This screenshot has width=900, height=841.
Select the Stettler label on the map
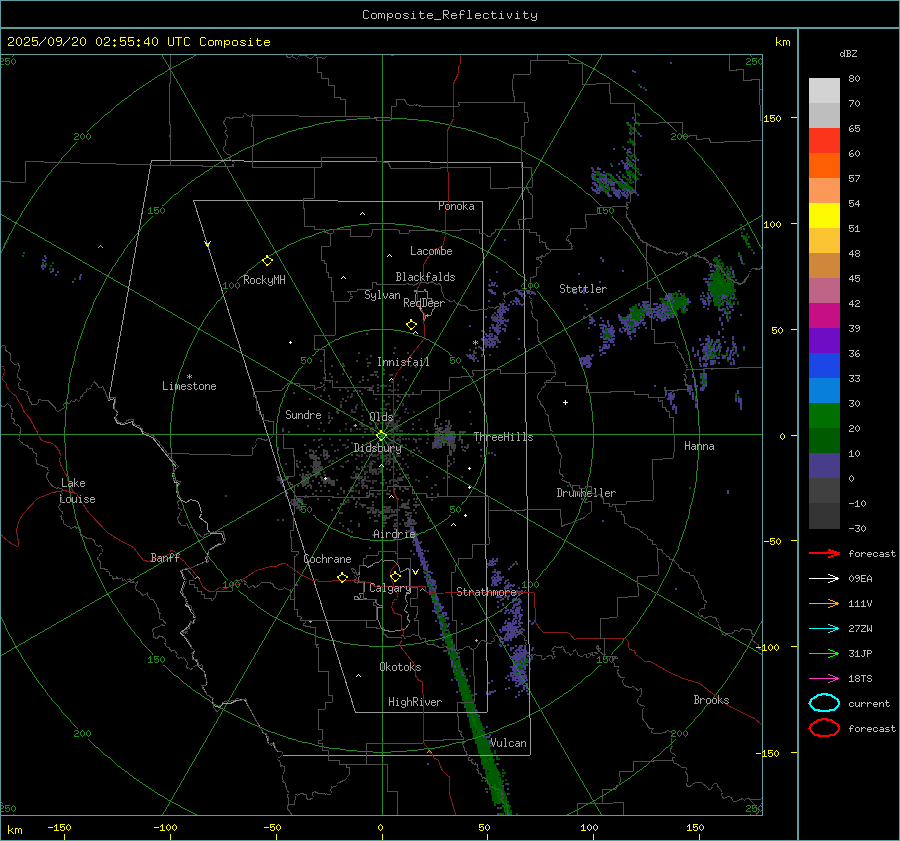point(583,289)
